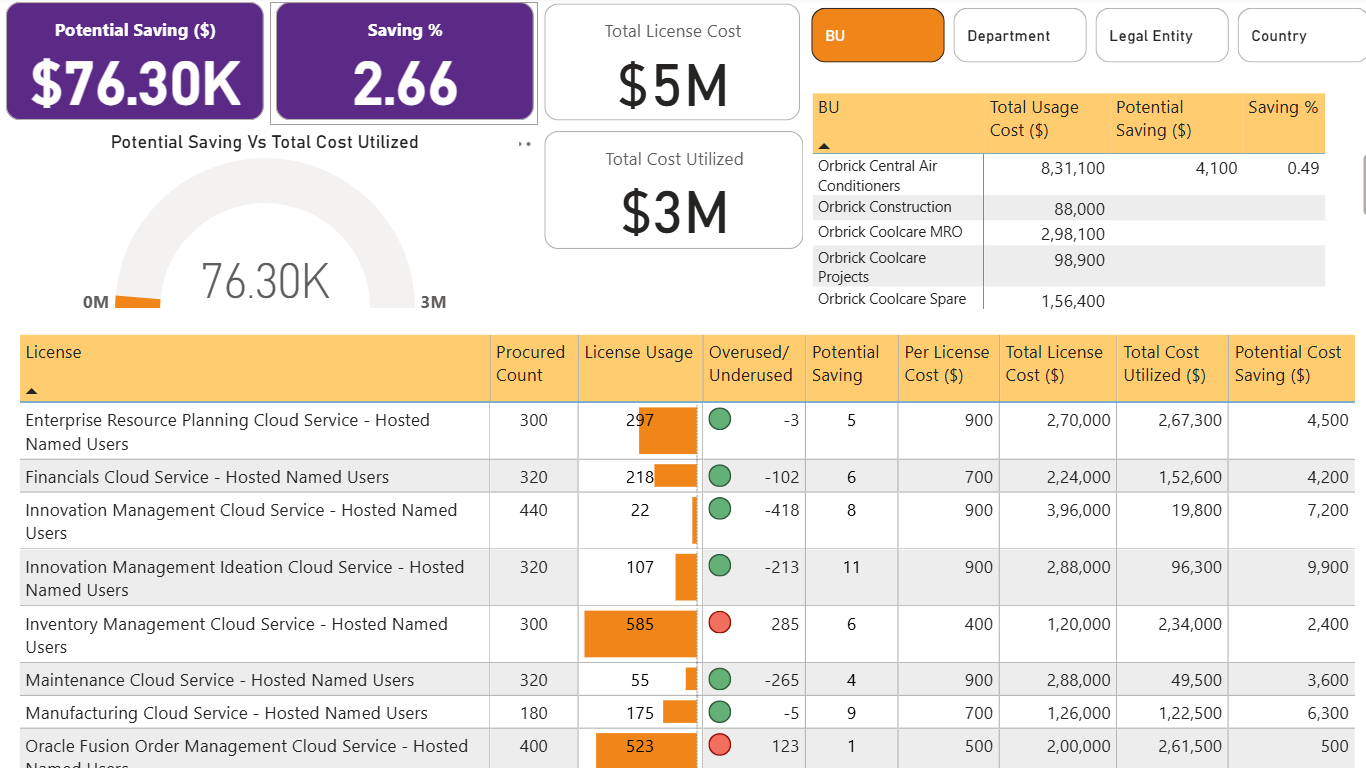Viewport: 1366px width, 769px height.
Task: Click the 585 usage data bar for Inventory Management
Action: click(x=640, y=634)
